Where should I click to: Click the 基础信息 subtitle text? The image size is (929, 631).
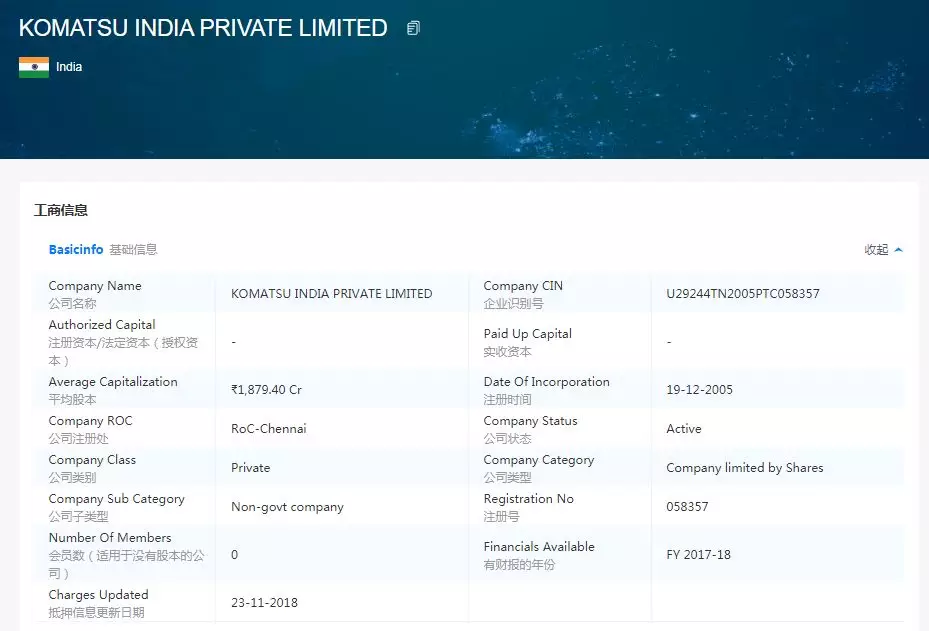click(133, 249)
